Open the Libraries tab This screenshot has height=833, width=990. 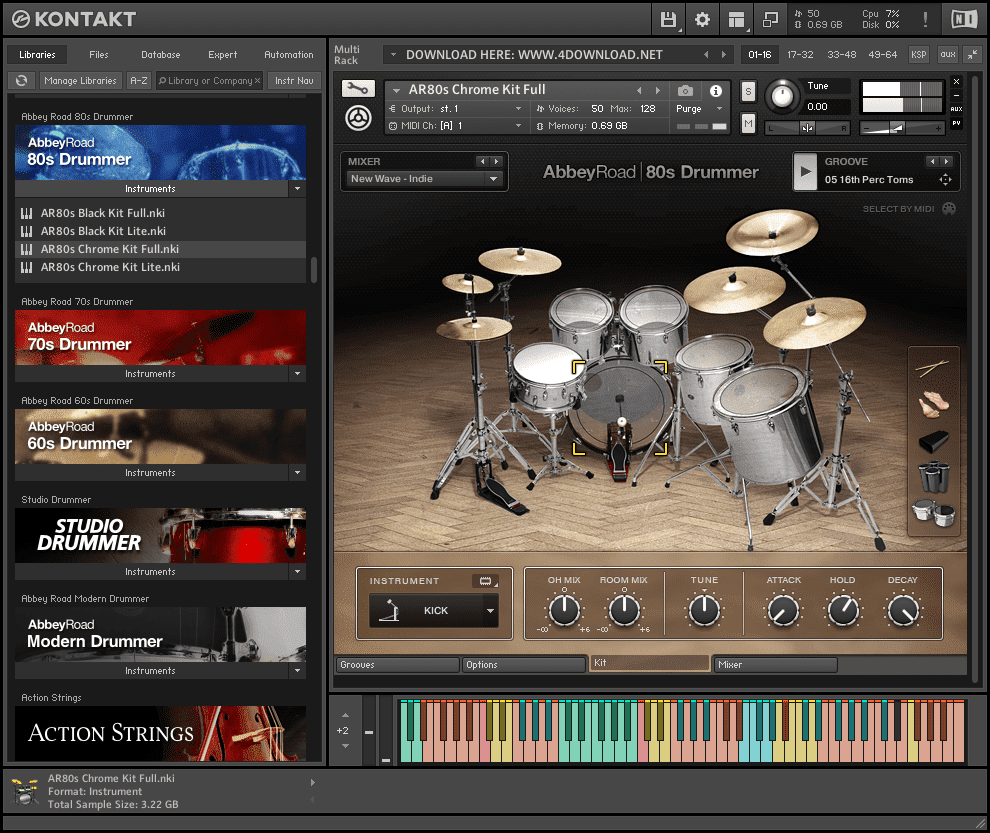pos(37,55)
